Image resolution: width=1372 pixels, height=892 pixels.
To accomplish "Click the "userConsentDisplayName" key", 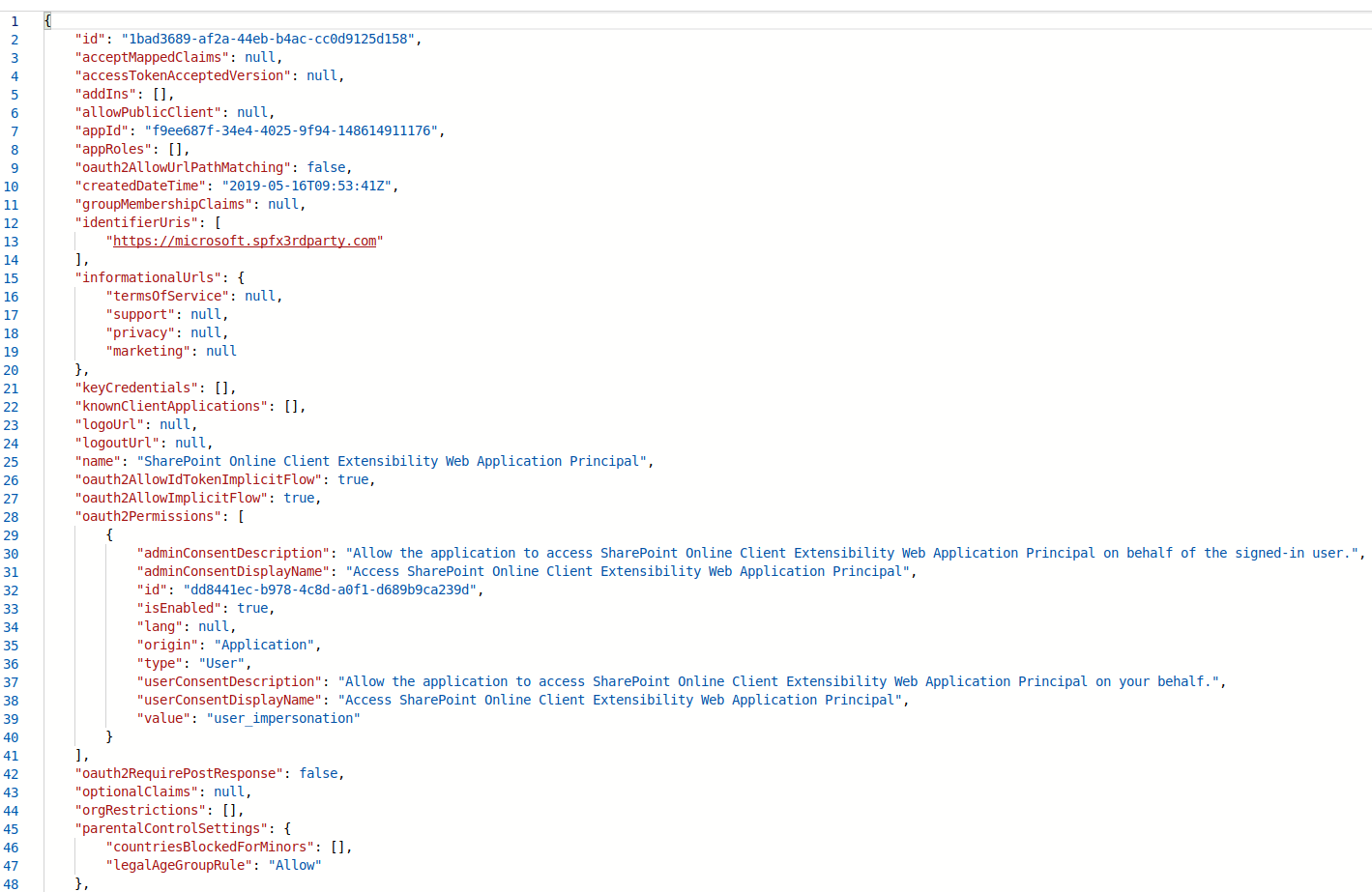I will coord(229,700).
